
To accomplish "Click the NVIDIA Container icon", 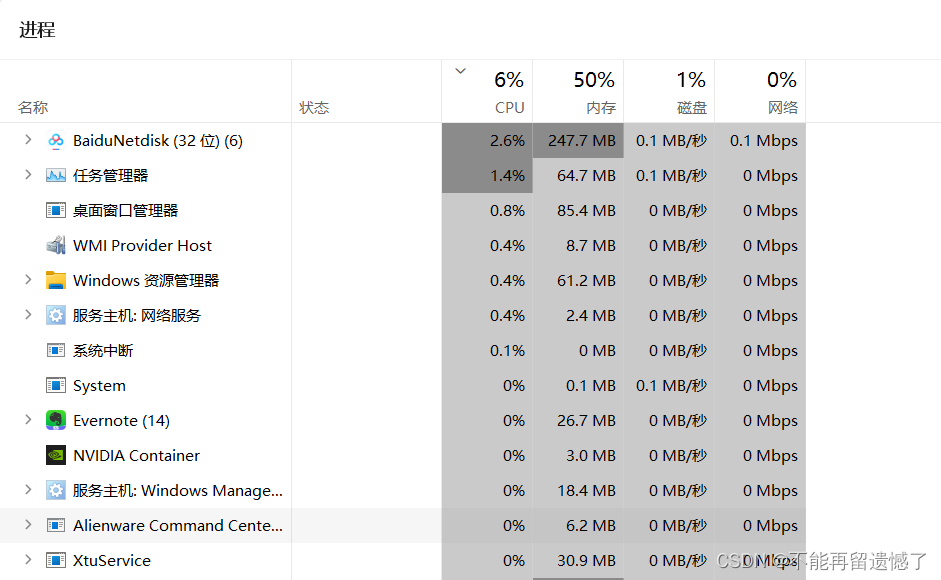I will tap(56, 455).
